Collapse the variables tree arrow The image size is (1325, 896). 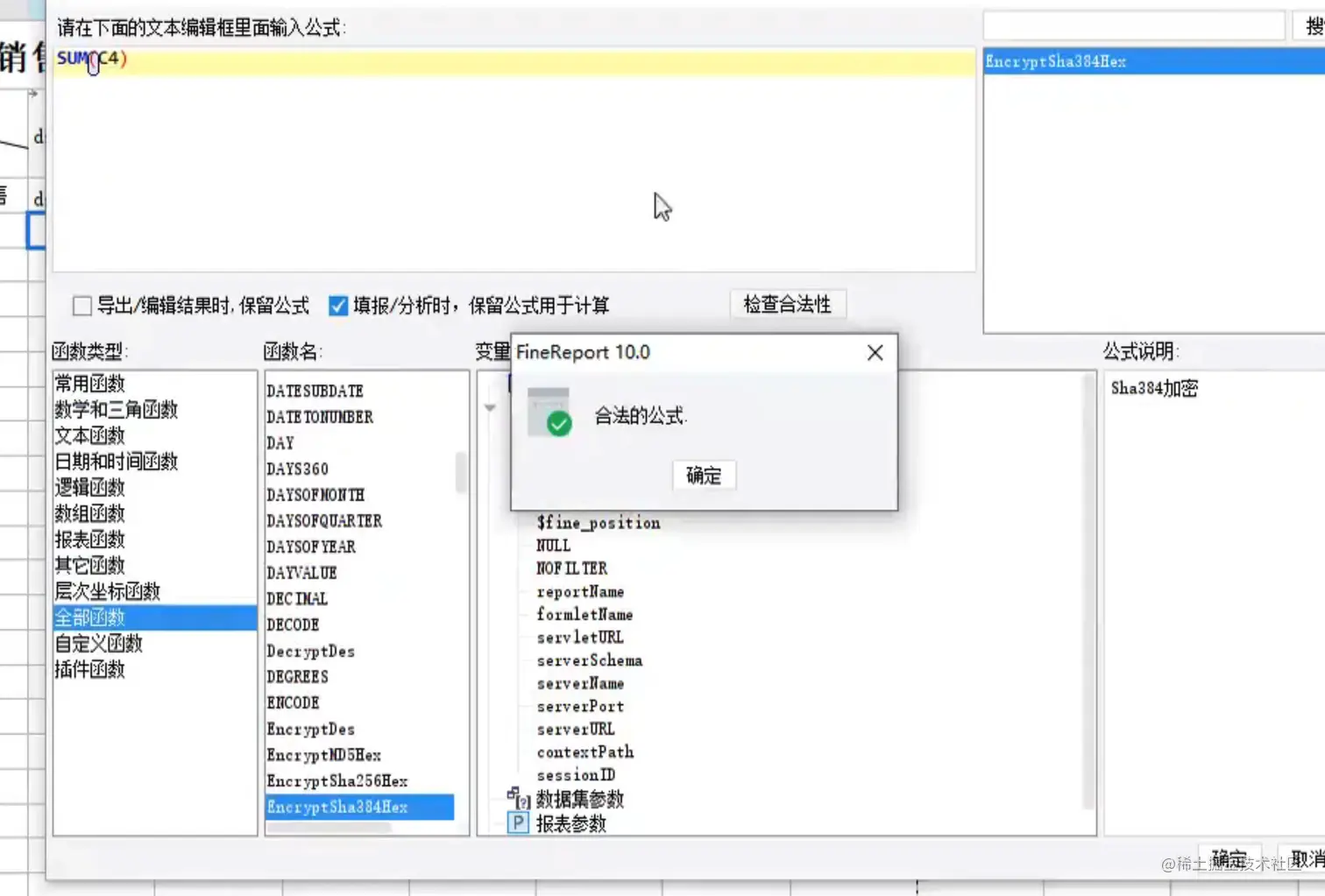(x=490, y=407)
